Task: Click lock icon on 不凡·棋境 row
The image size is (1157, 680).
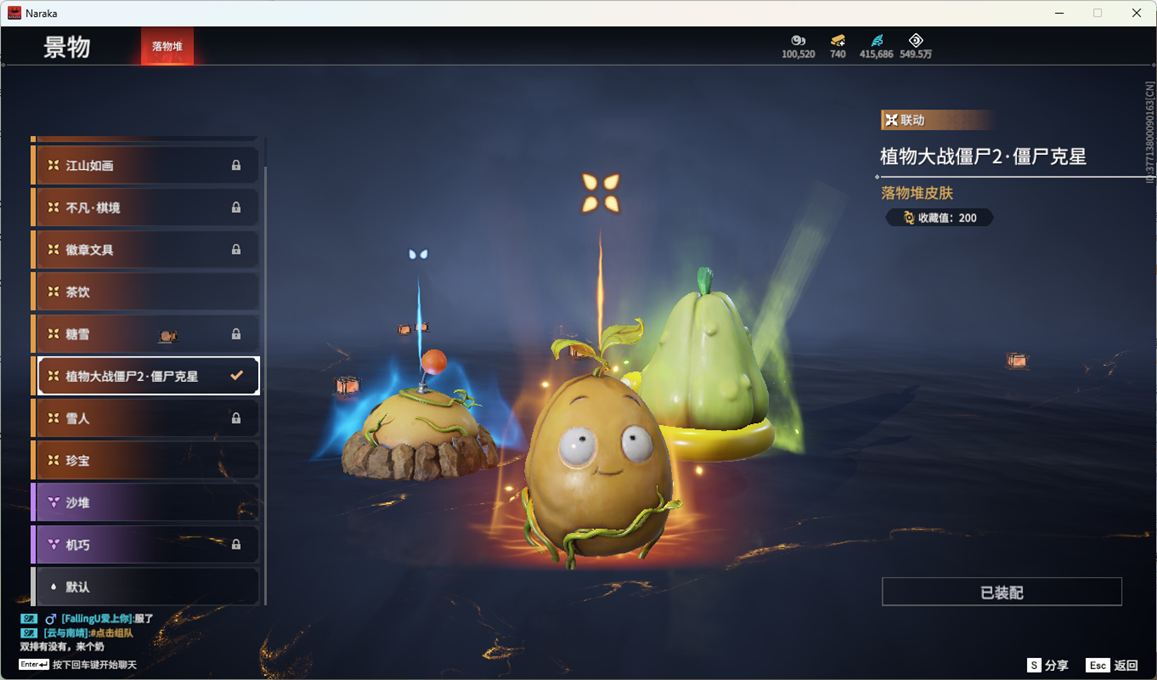Action: pos(236,207)
